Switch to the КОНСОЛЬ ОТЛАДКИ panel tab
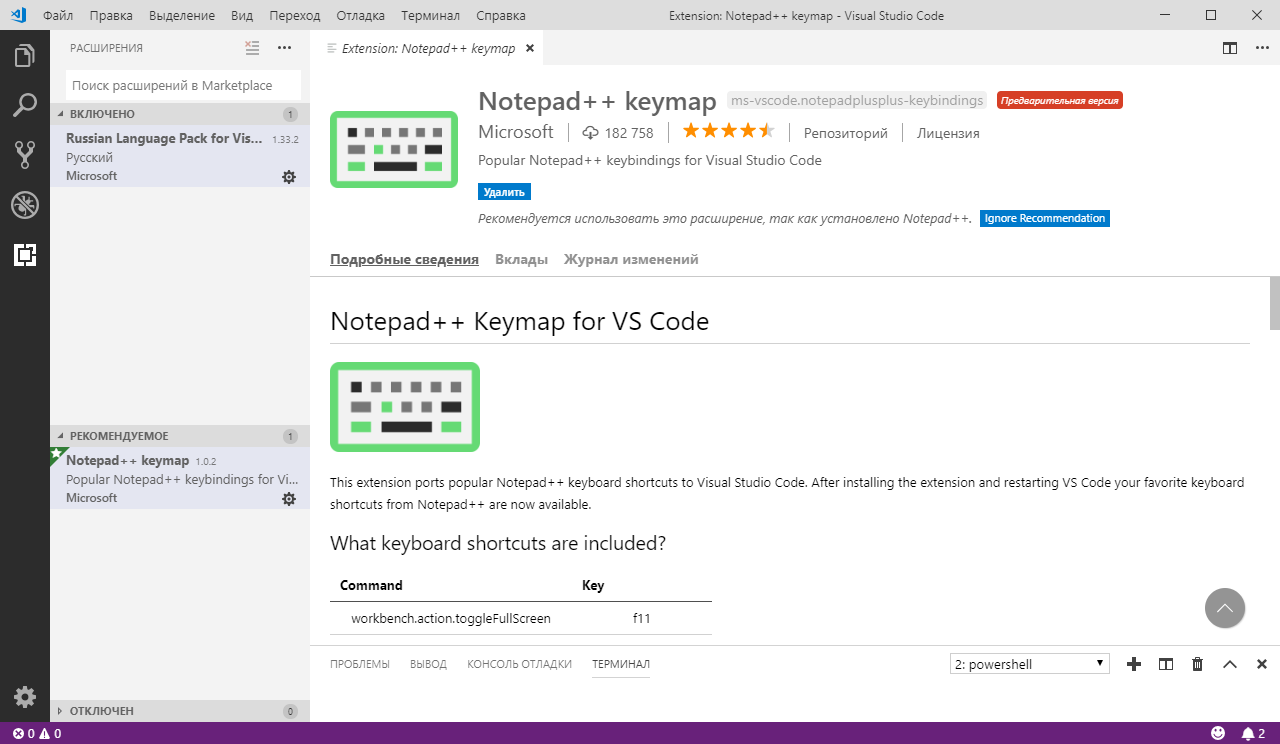Screen dimensions: 1280x744 pos(519,664)
